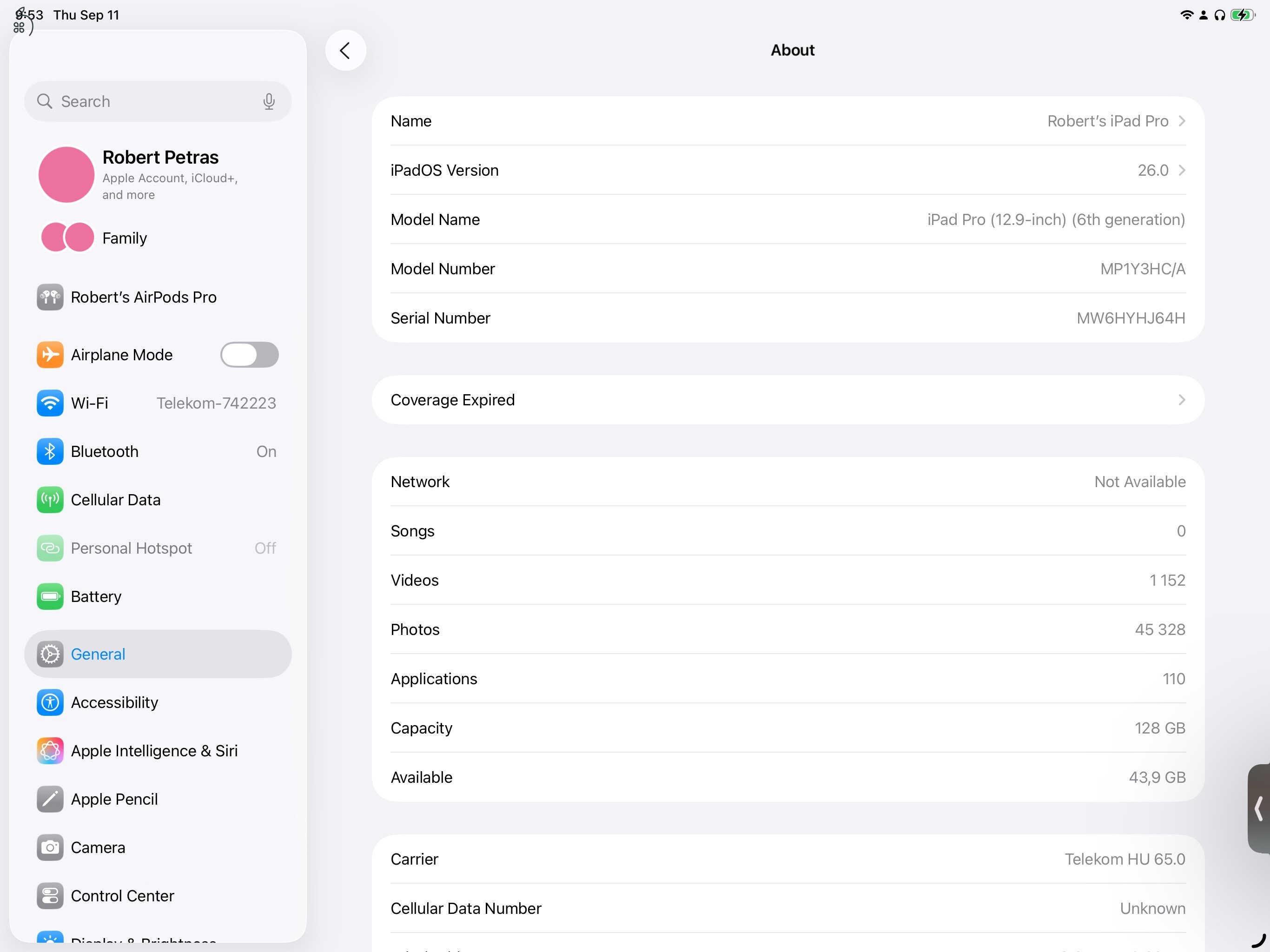This screenshot has height=952, width=1270.
Task: Tap the Wi-Fi settings icon
Action: pyautogui.click(x=50, y=403)
